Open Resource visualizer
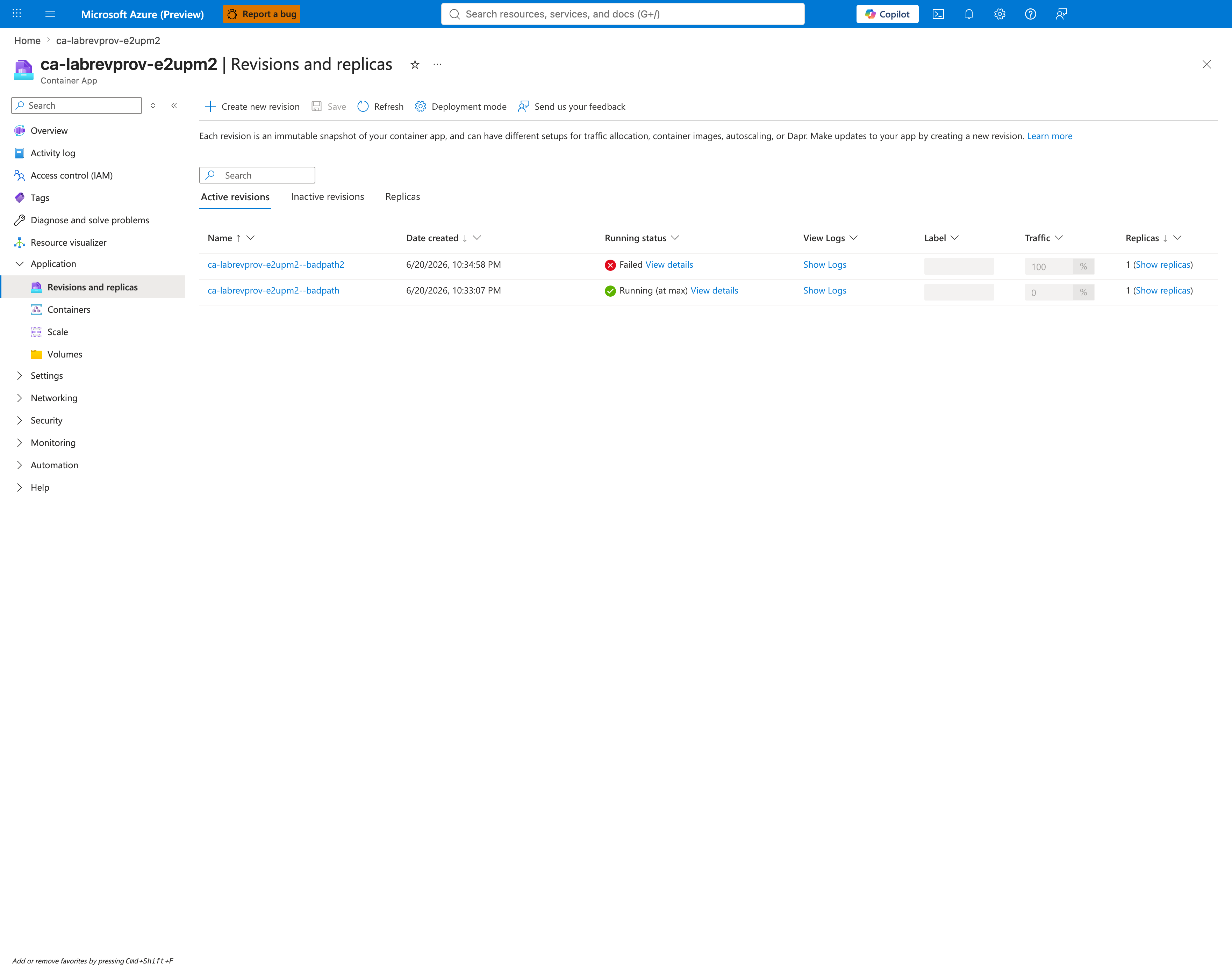Image resolution: width=1232 pixels, height=968 pixels. coord(68,243)
